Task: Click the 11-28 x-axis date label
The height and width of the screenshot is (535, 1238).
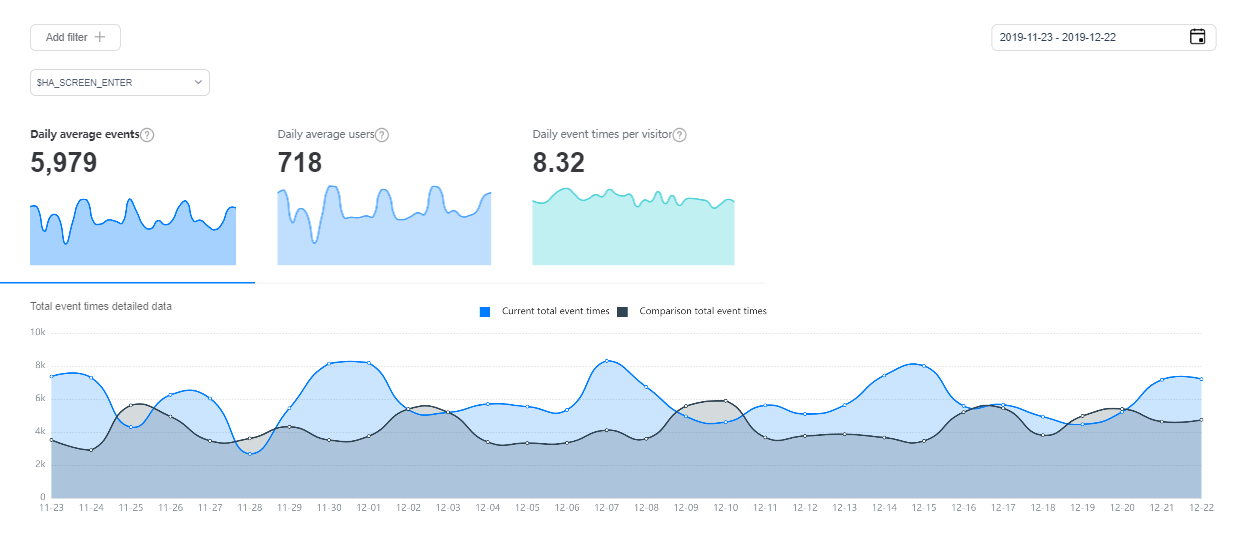Action: [x=249, y=508]
